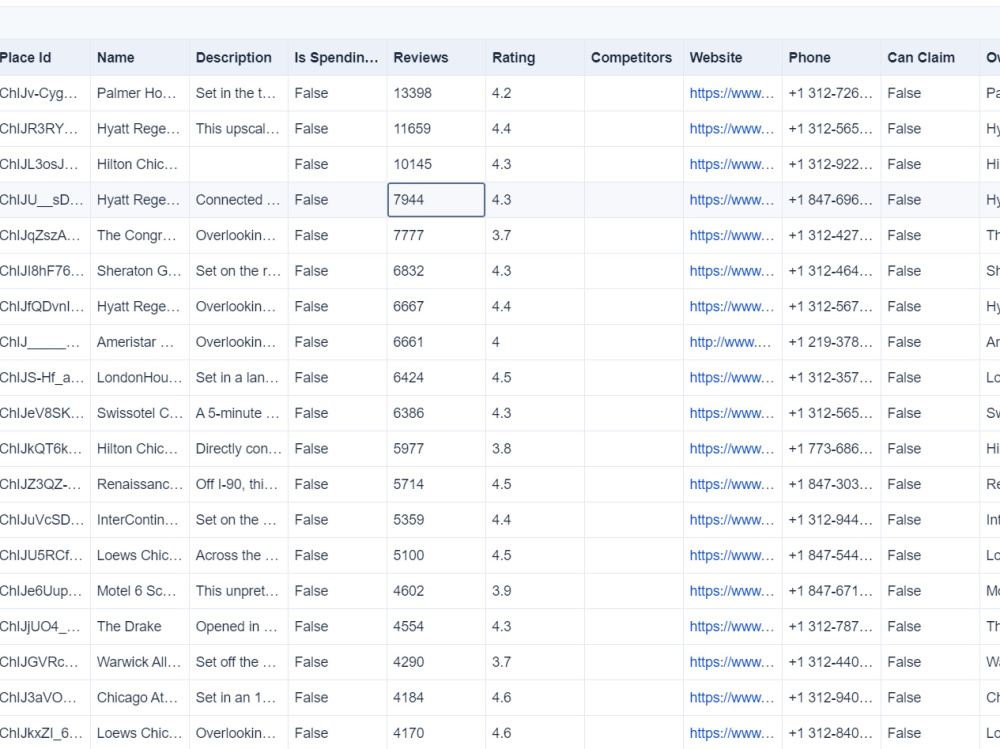Open Chicago Athletic website link

(732, 697)
